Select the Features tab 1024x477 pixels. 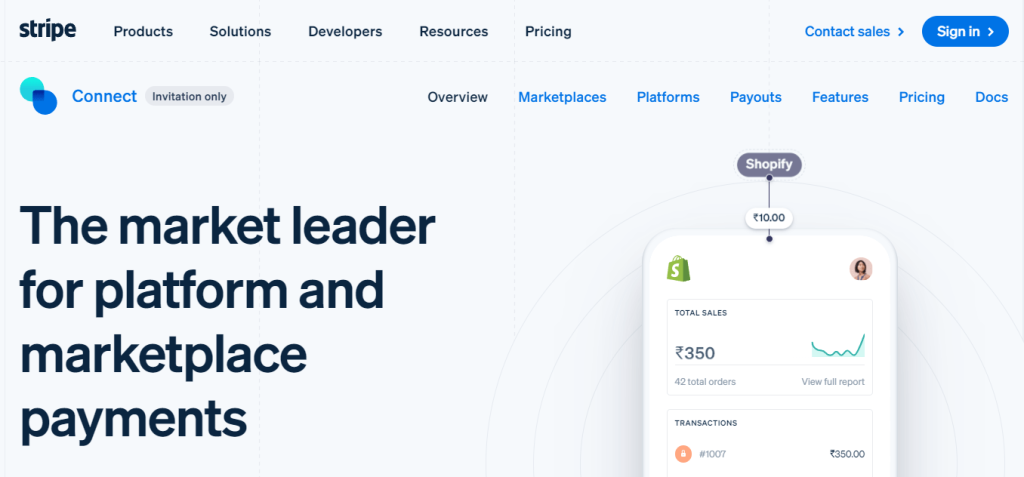tap(840, 97)
